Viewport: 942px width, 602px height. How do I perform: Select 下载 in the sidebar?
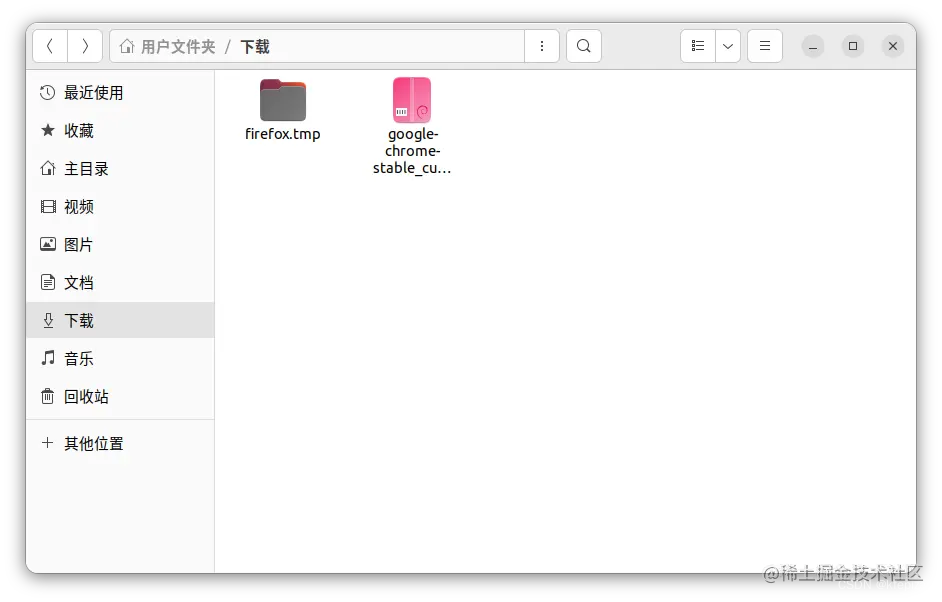(120, 320)
